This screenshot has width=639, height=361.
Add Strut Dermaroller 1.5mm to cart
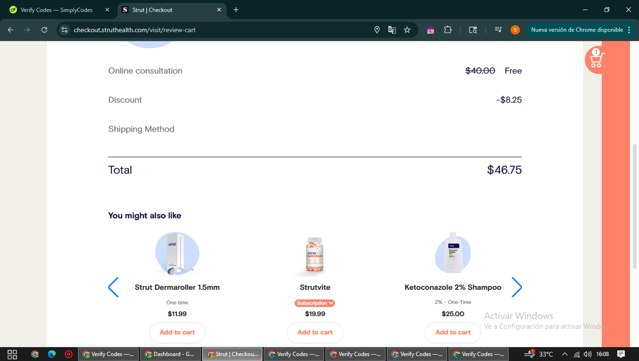coord(177,332)
